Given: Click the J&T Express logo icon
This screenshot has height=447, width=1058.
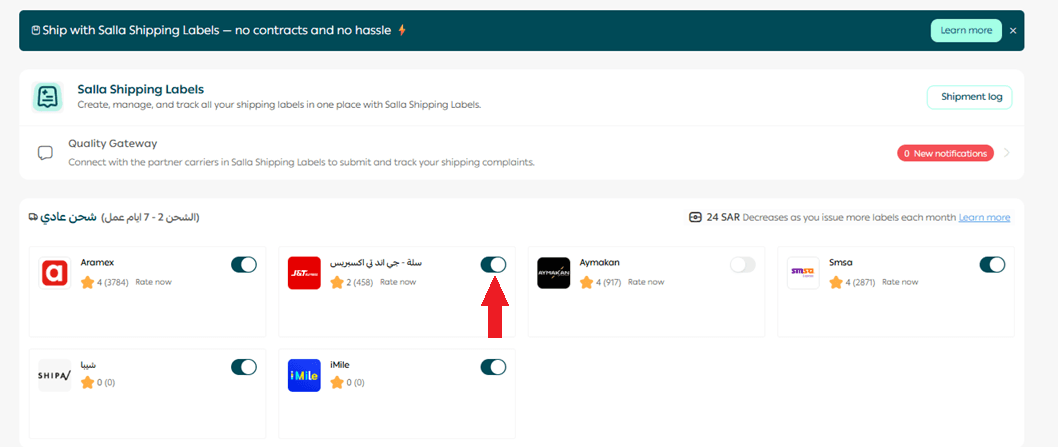Looking at the screenshot, I should tap(304, 273).
